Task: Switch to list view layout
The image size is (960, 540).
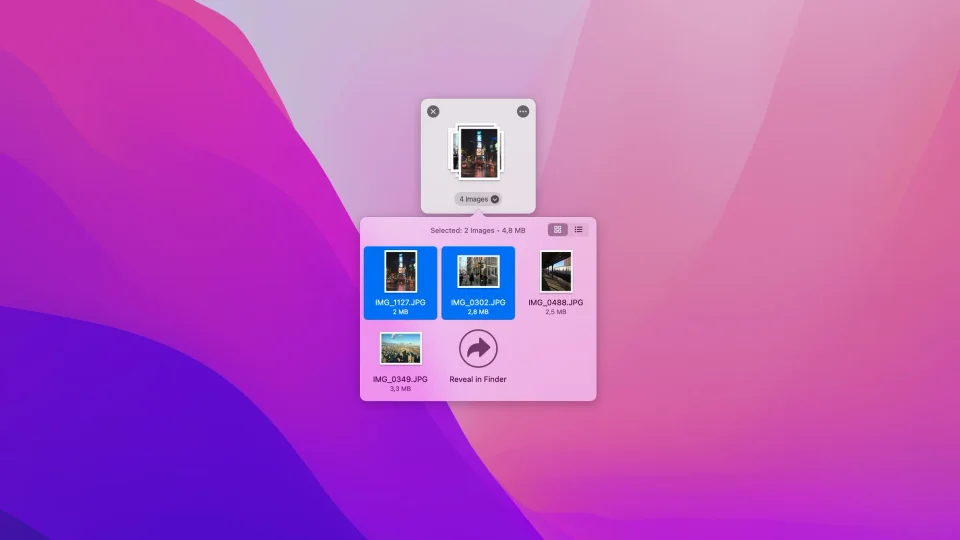Action: pyautogui.click(x=578, y=230)
